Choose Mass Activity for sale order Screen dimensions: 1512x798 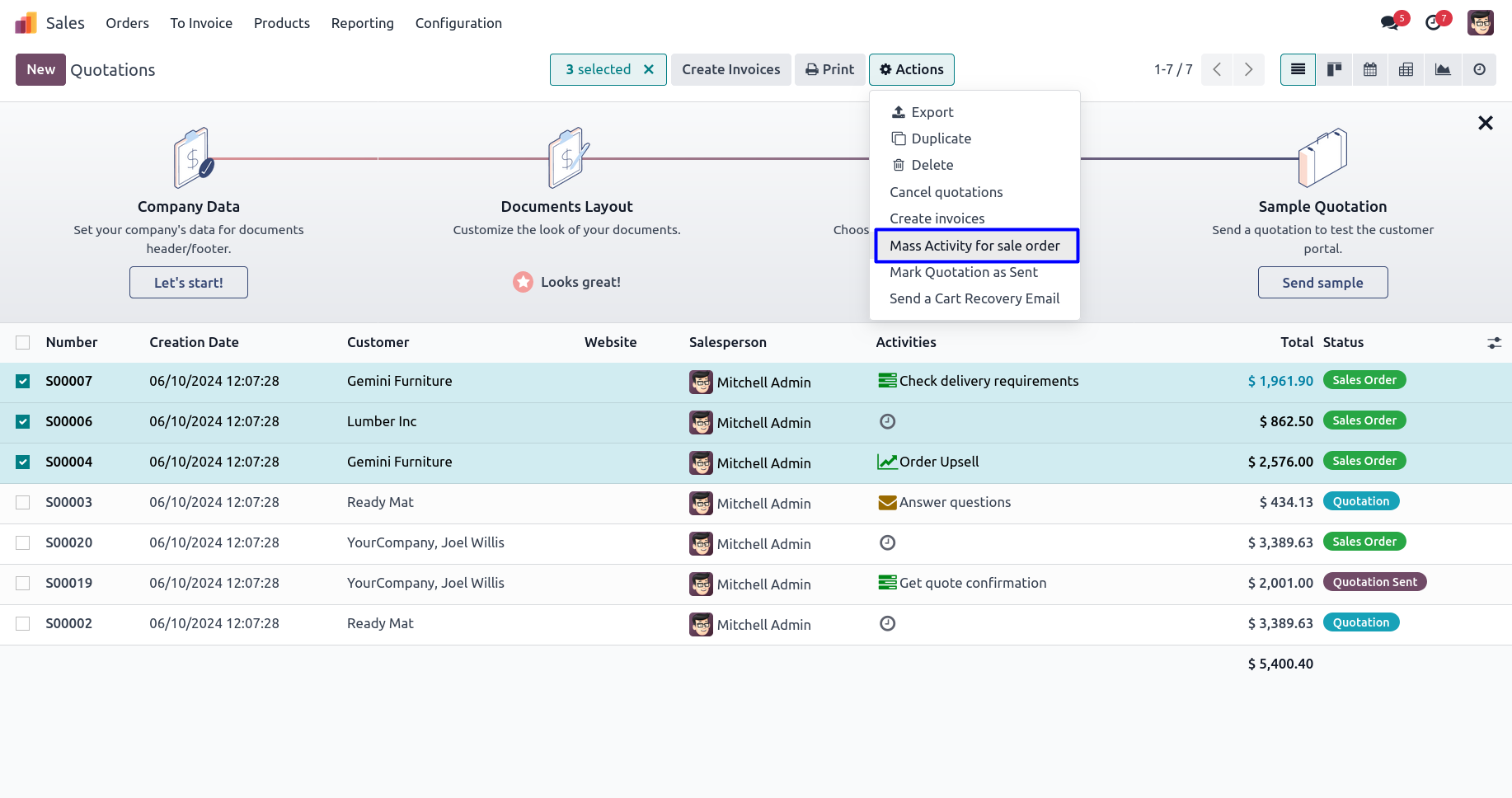tap(974, 246)
